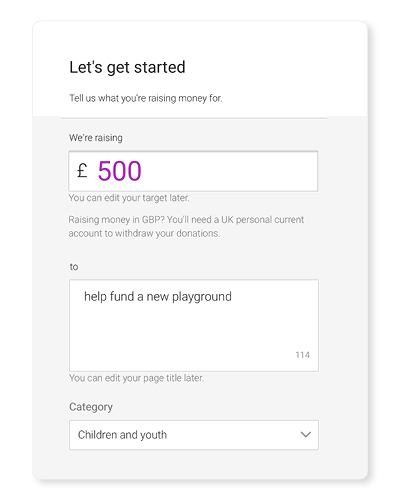This screenshot has width=400, height=500.
Task: Click 'Tell us what you're raising money for' subtitle
Action: click(146, 98)
